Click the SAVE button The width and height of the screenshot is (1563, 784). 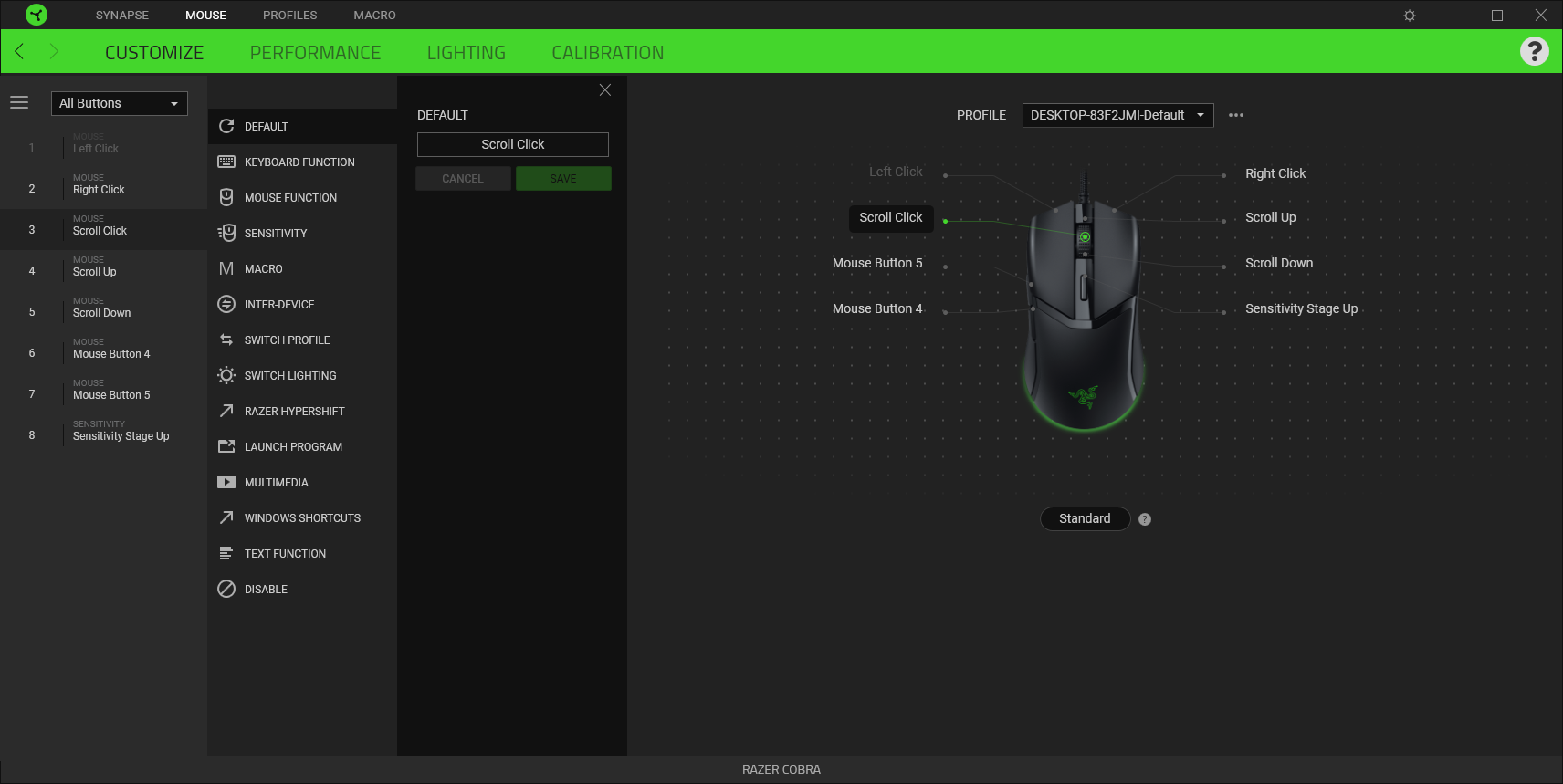tap(563, 179)
